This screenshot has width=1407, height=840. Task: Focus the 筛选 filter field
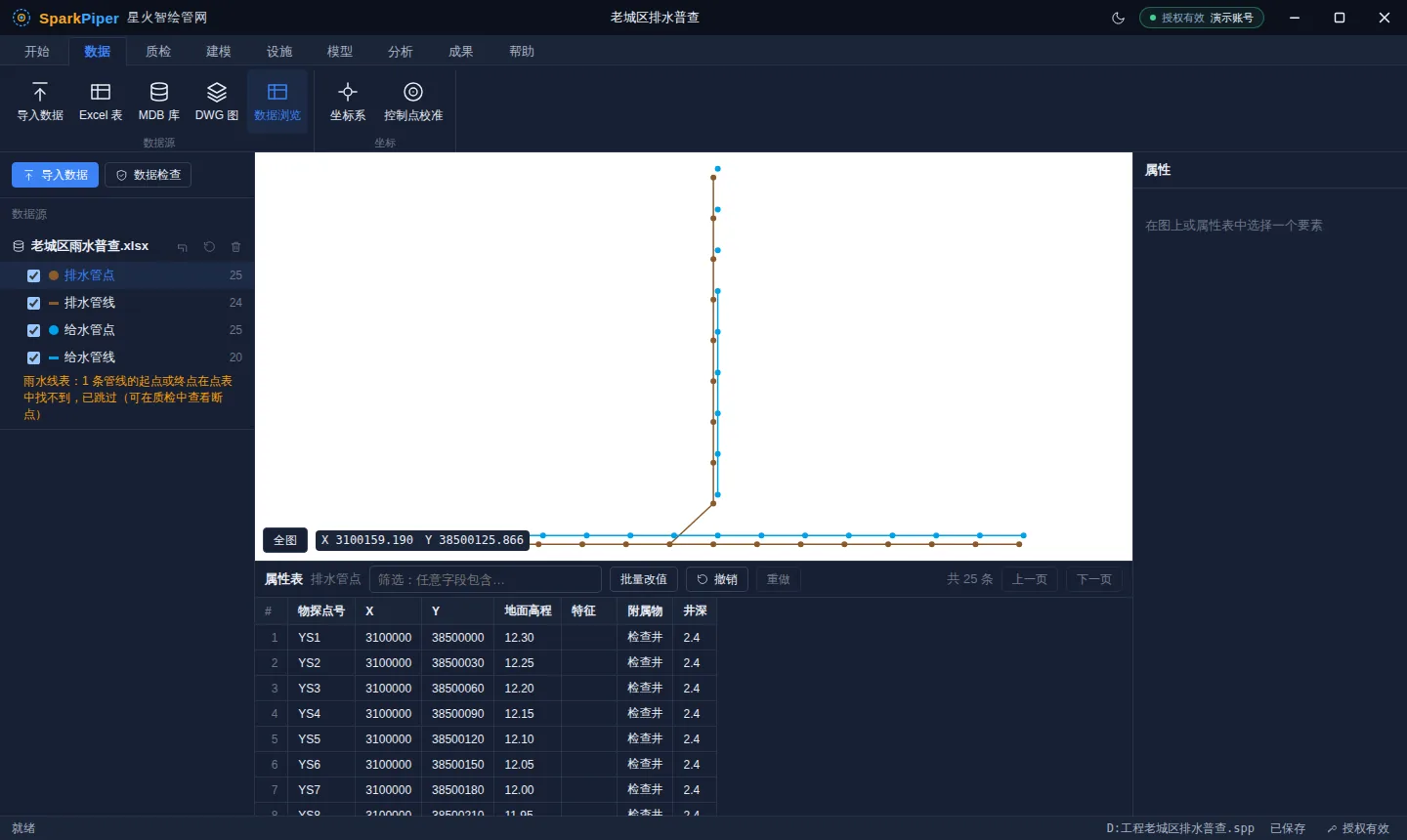486,579
